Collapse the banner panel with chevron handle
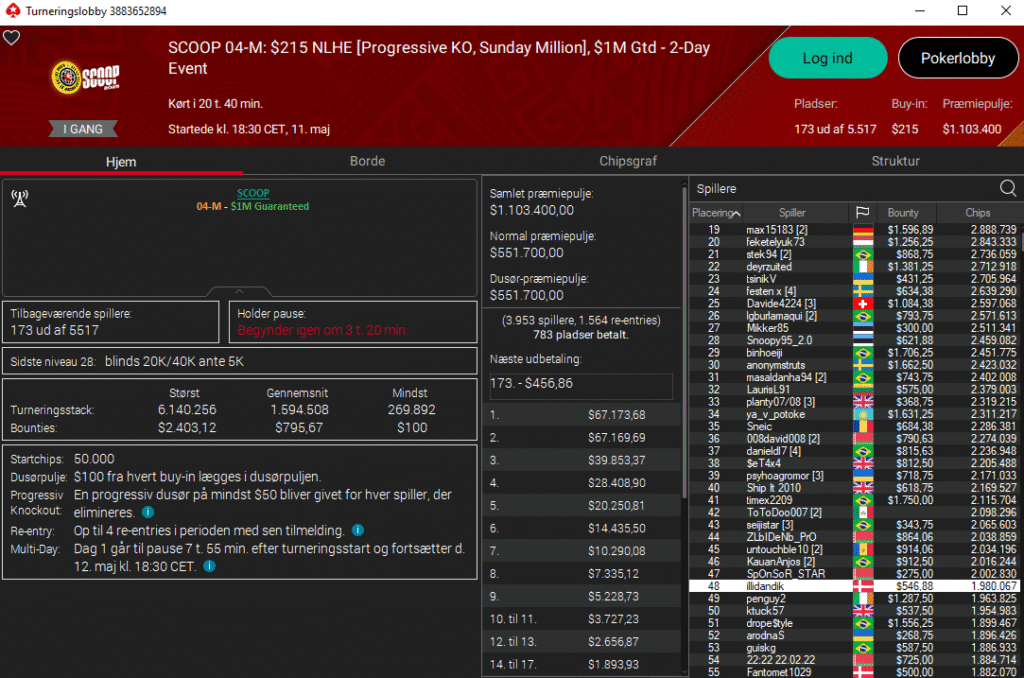 click(x=239, y=291)
